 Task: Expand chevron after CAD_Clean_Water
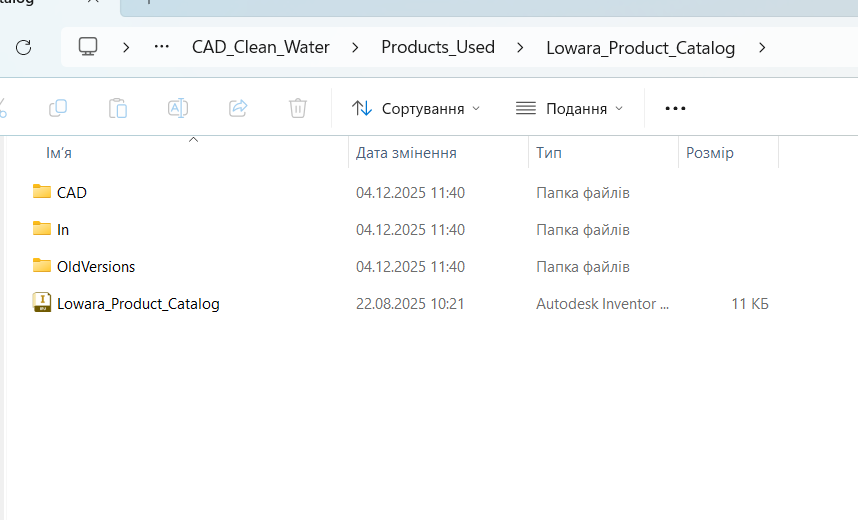click(x=355, y=48)
